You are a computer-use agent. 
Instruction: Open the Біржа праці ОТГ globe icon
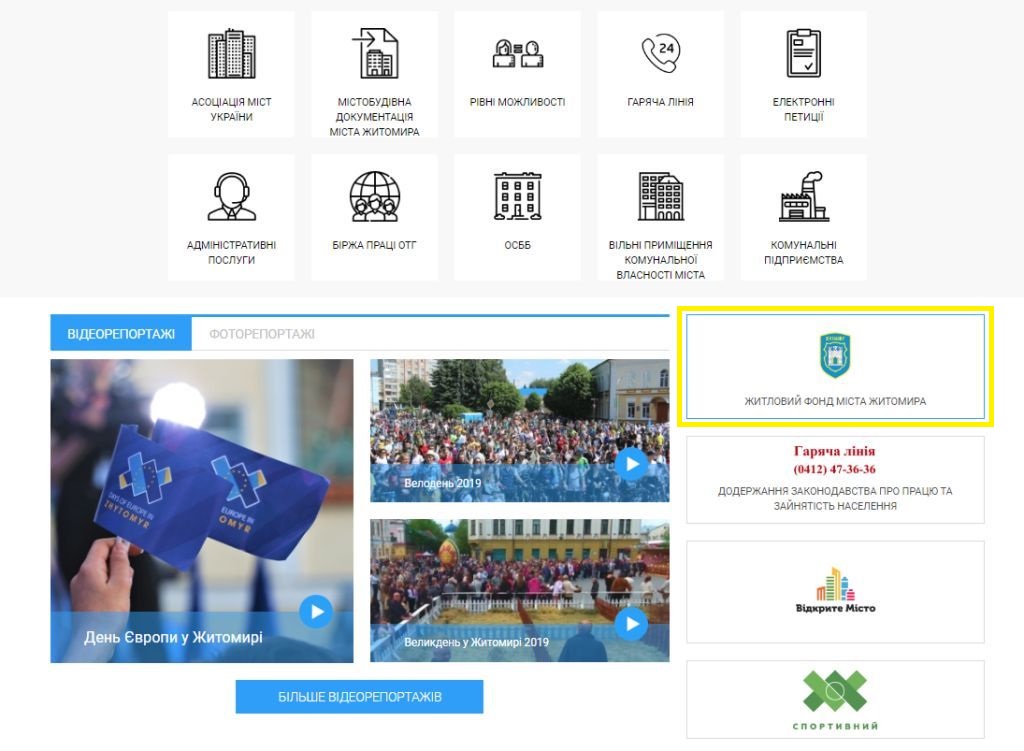pyautogui.click(x=374, y=197)
